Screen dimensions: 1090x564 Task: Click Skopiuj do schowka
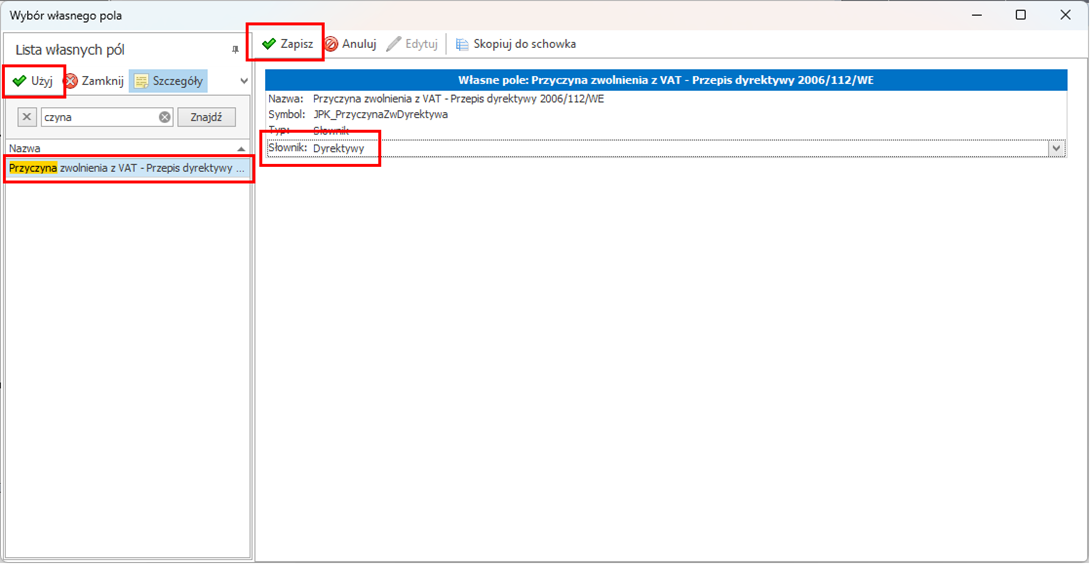pos(516,44)
